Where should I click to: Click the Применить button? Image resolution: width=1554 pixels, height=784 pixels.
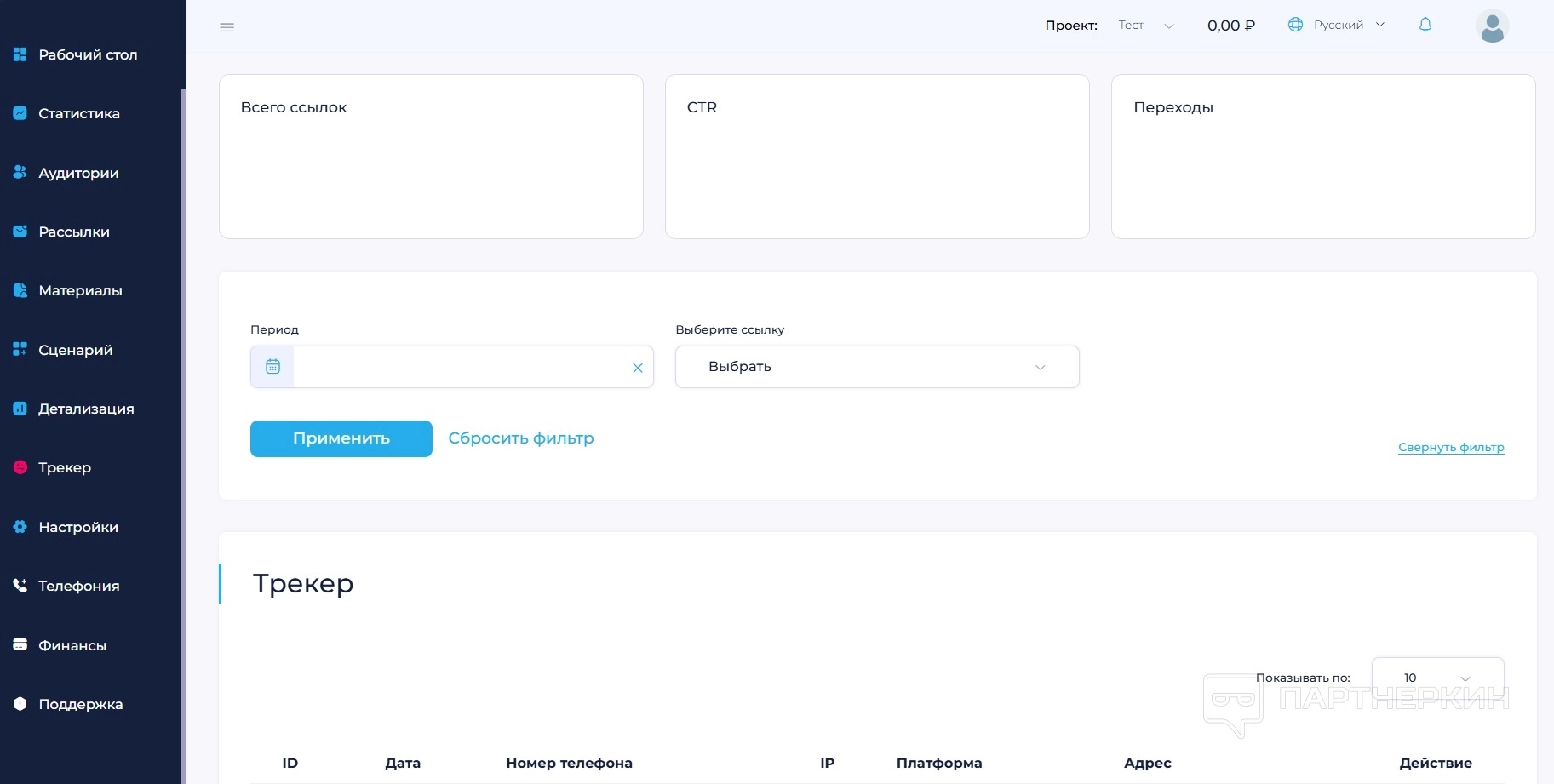click(x=341, y=438)
